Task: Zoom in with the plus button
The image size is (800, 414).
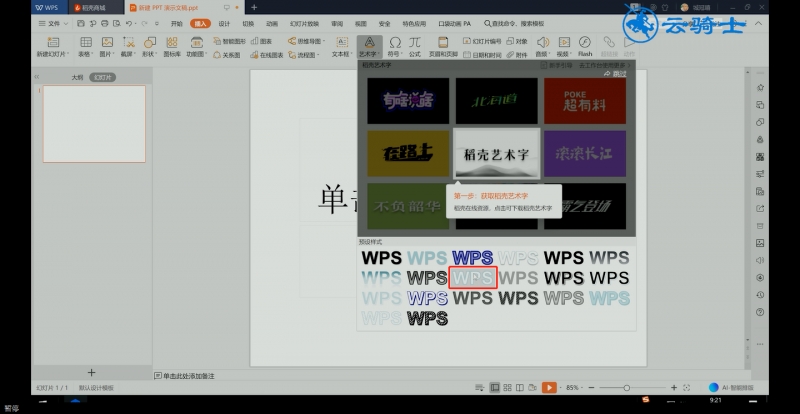Action: [x=674, y=388]
